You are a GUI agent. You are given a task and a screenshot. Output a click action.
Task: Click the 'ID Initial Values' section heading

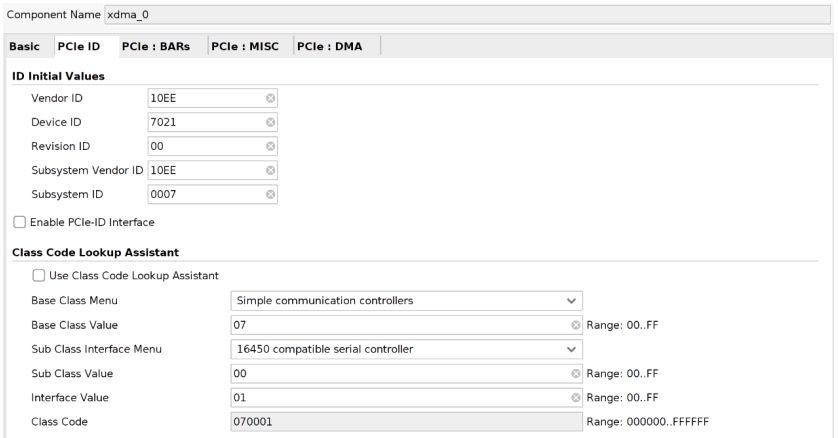coord(58,76)
